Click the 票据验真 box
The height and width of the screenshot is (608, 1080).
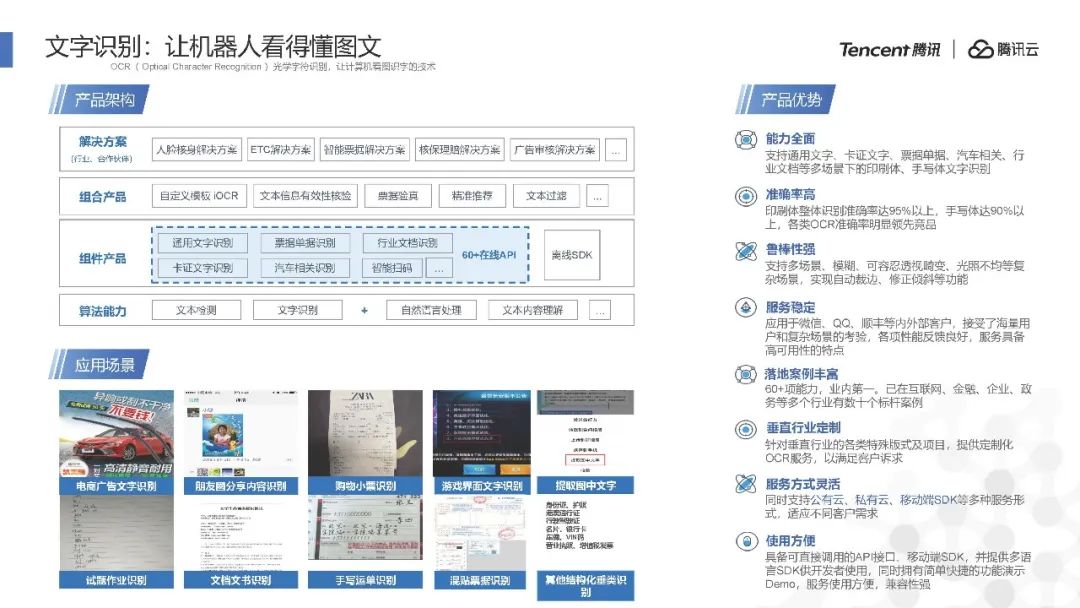(x=397, y=196)
